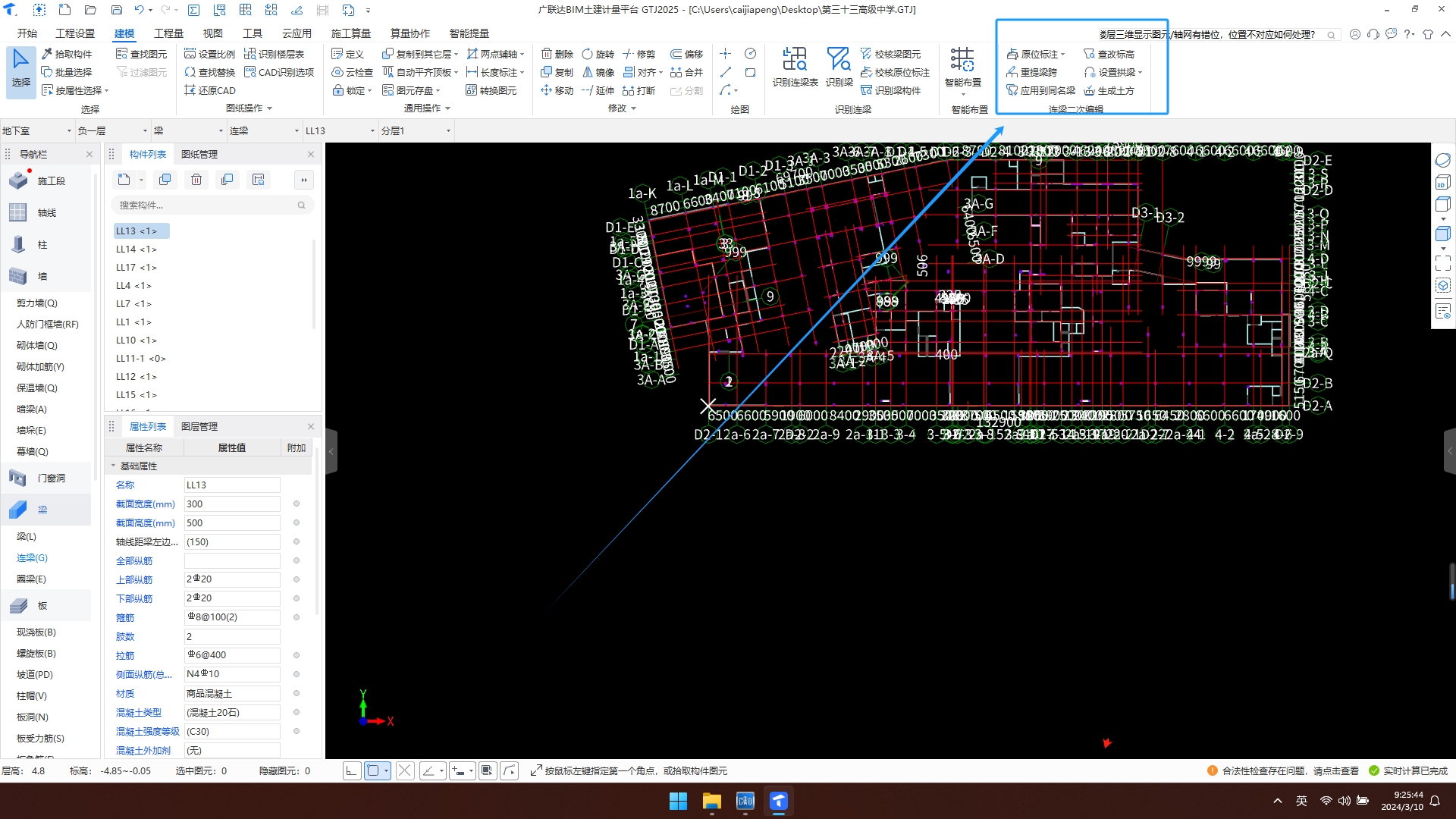Open the 连梁 component type dropdown

264,130
